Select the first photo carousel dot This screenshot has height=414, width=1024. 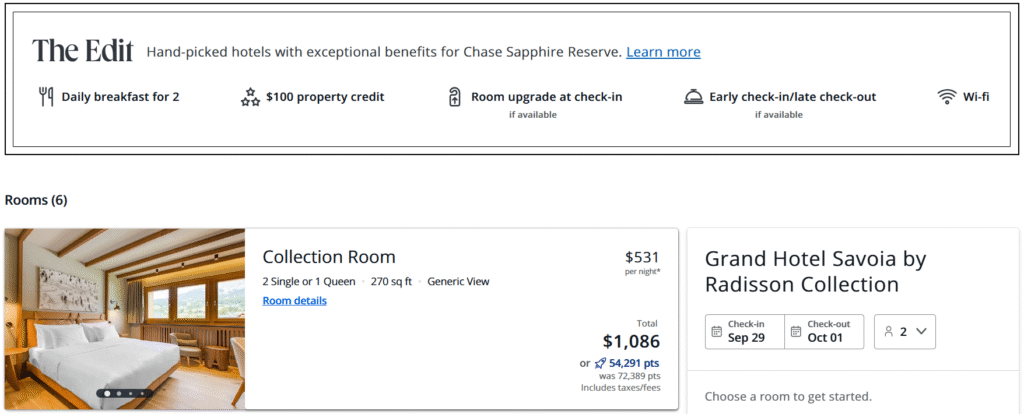[x=107, y=394]
